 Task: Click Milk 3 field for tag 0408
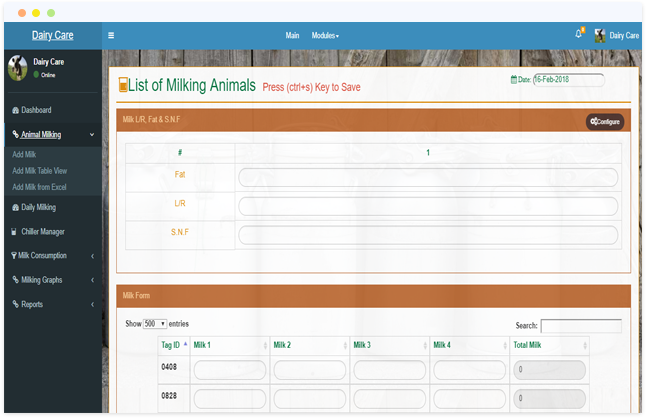coord(389,370)
